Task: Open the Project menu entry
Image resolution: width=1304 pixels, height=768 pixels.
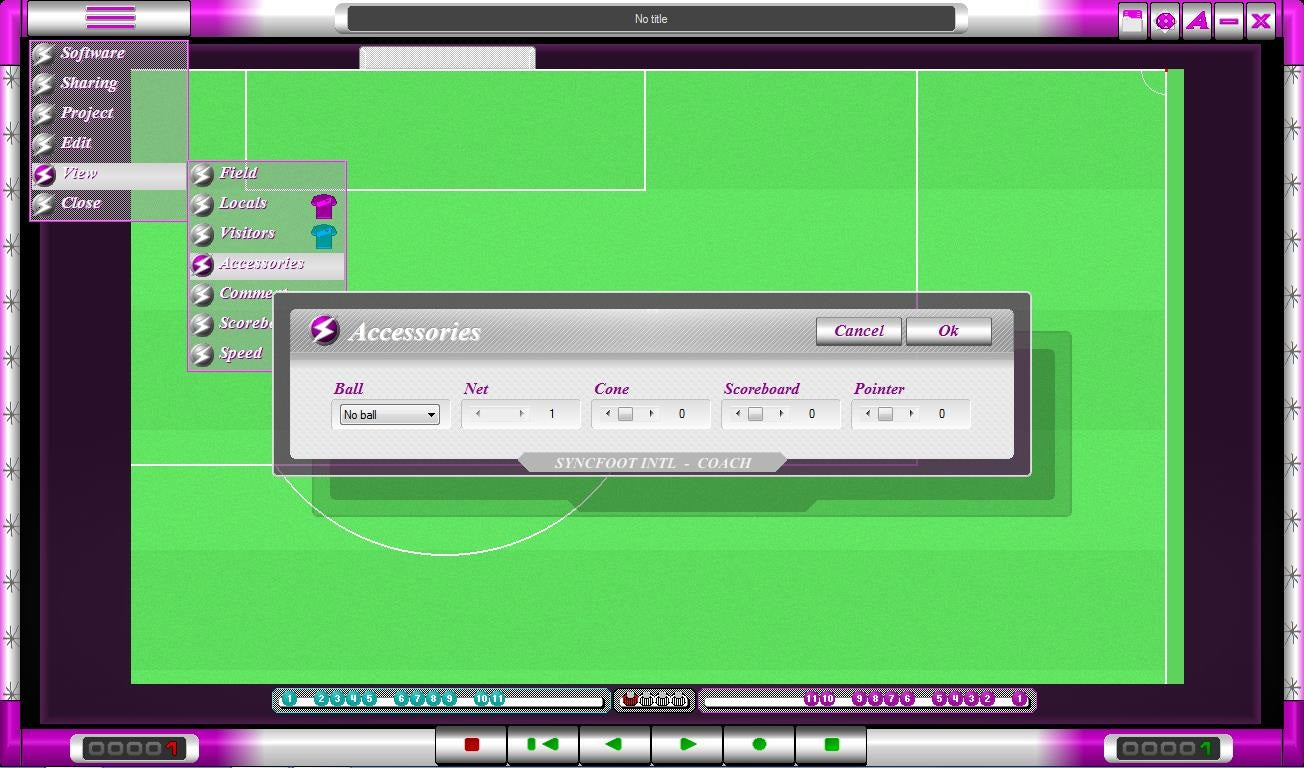Action: click(87, 113)
